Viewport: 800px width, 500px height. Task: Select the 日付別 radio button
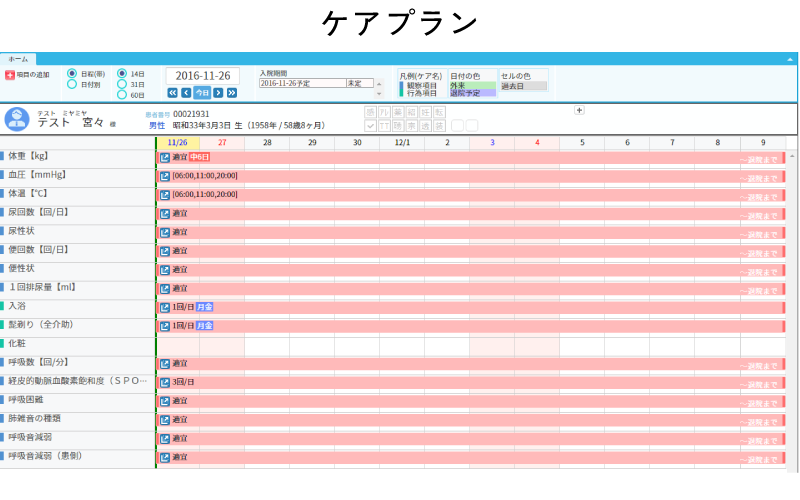(72, 85)
